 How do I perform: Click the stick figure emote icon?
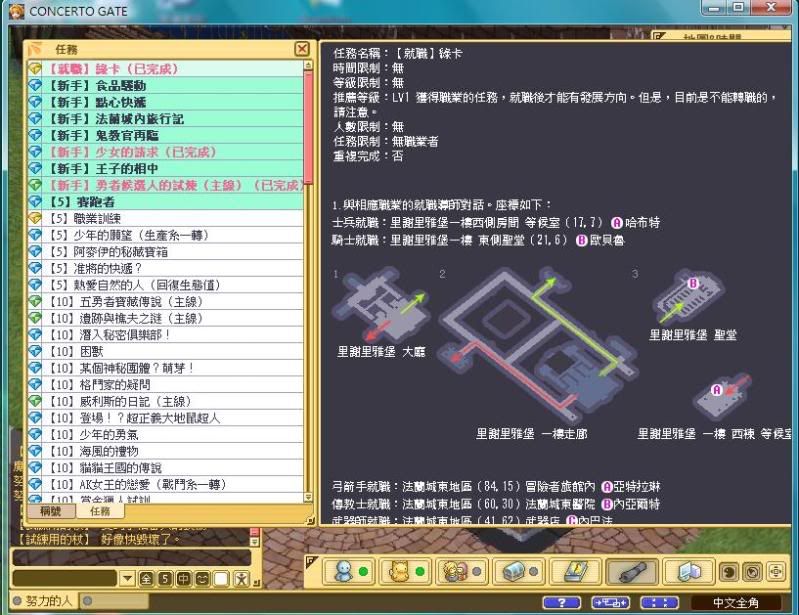click(x=242, y=579)
